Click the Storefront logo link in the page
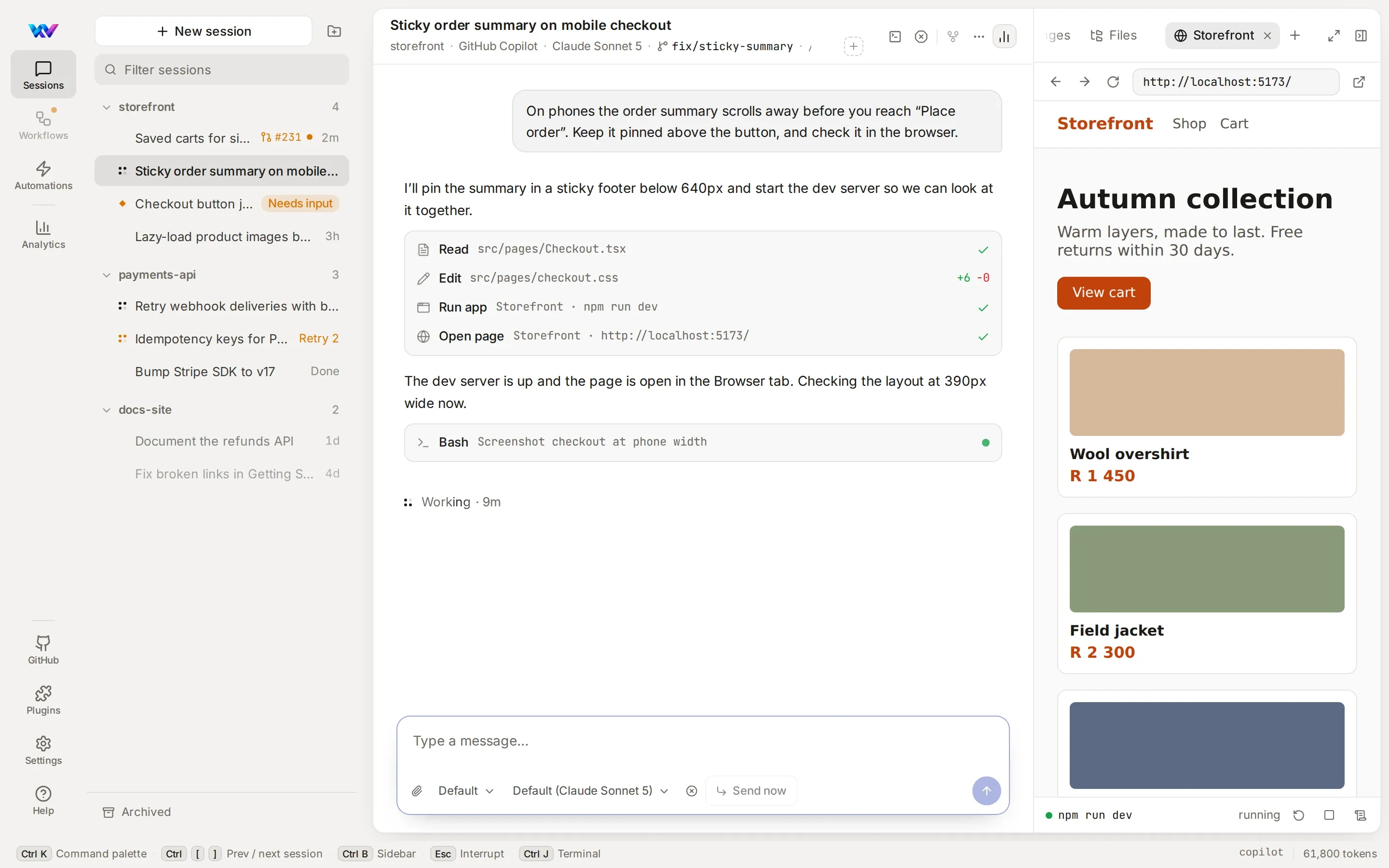 click(x=1105, y=123)
